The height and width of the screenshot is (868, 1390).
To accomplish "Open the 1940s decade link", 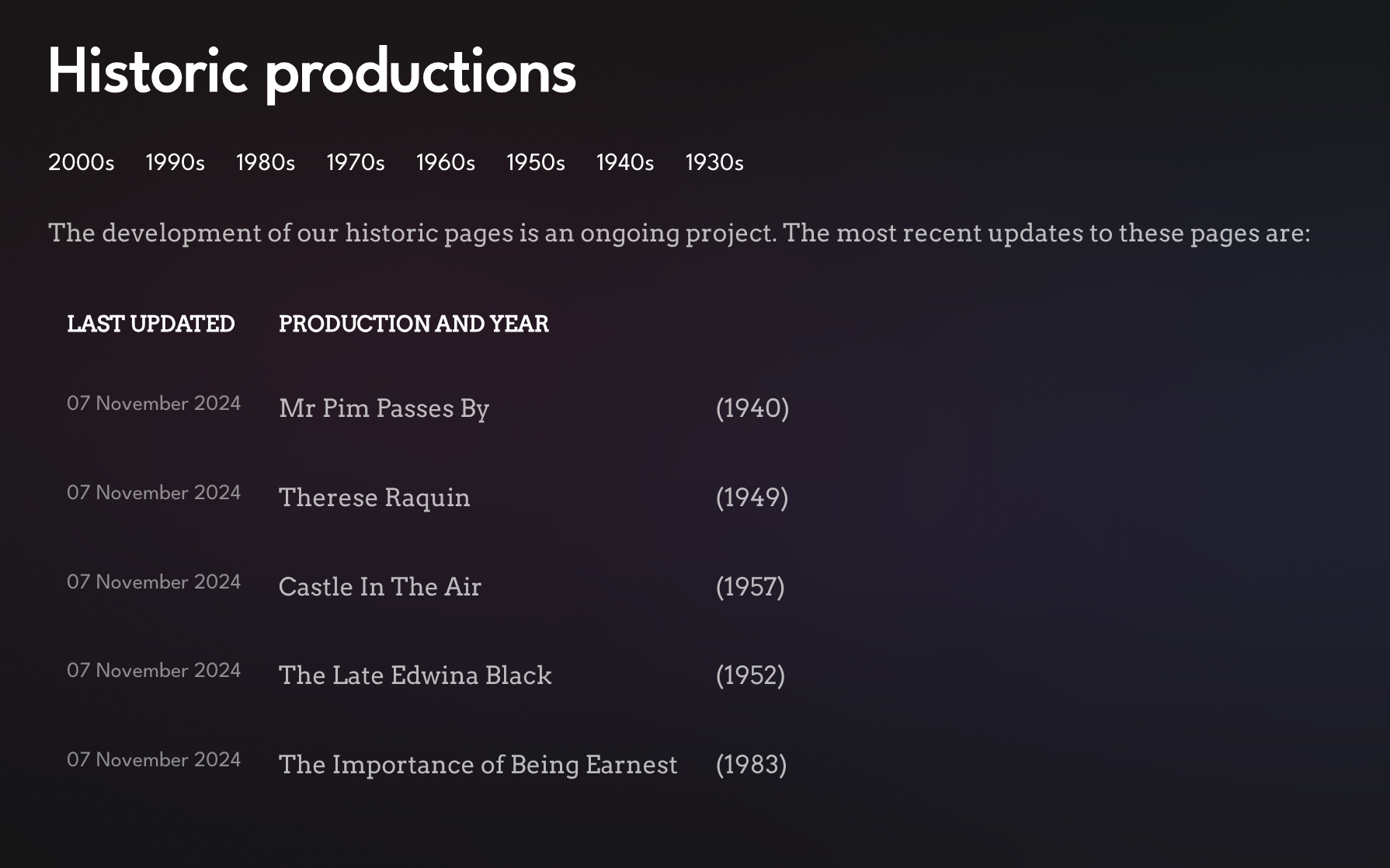I will tap(624, 162).
